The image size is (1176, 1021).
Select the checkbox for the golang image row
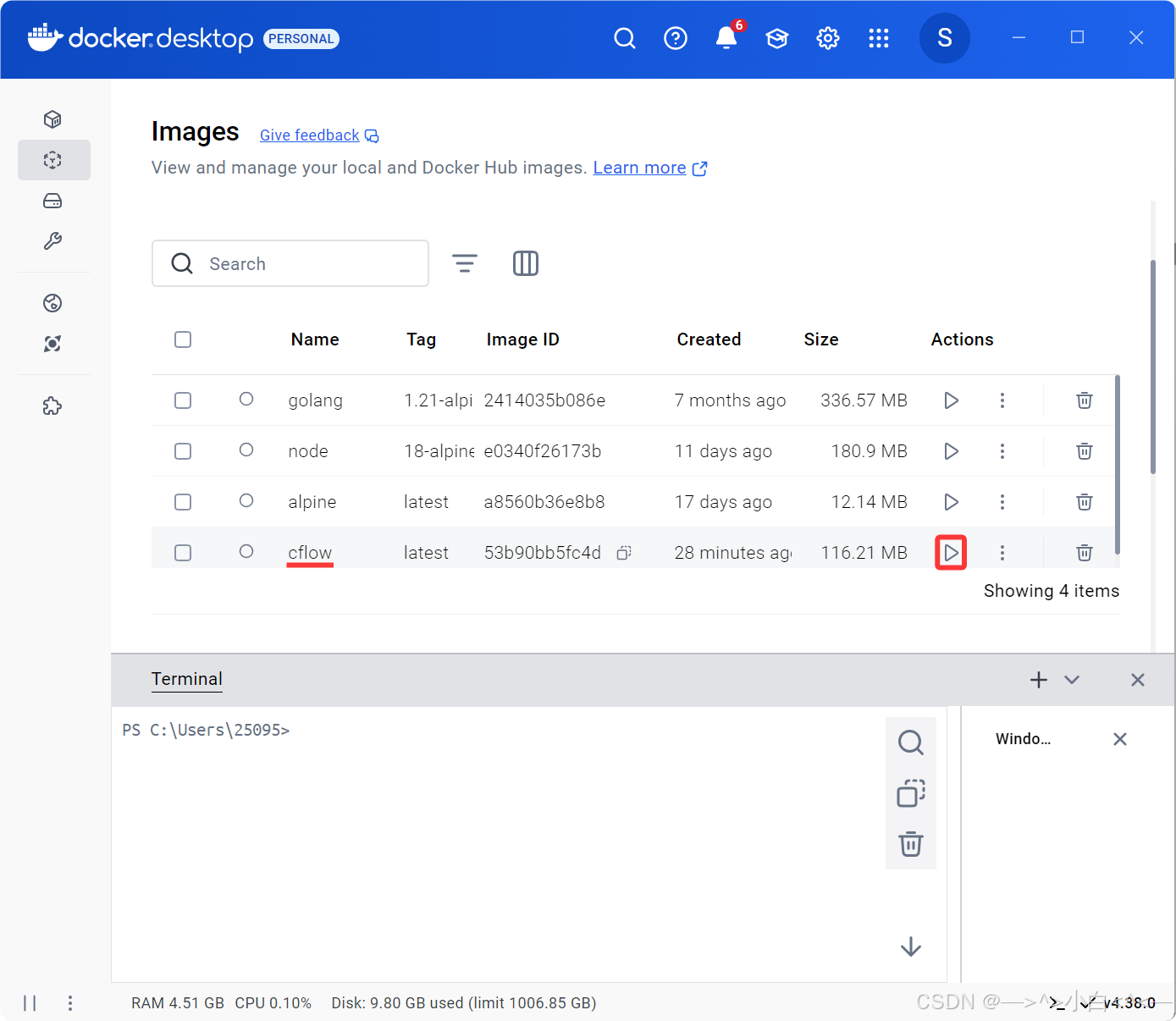tap(183, 400)
